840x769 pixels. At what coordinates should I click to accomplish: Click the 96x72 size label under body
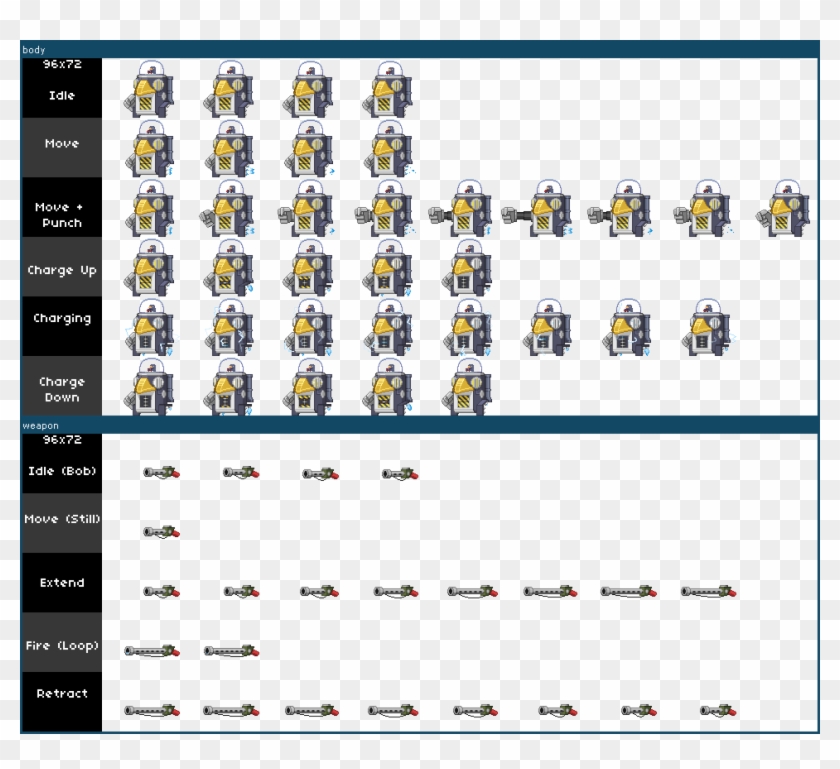[x=60, y=63]
